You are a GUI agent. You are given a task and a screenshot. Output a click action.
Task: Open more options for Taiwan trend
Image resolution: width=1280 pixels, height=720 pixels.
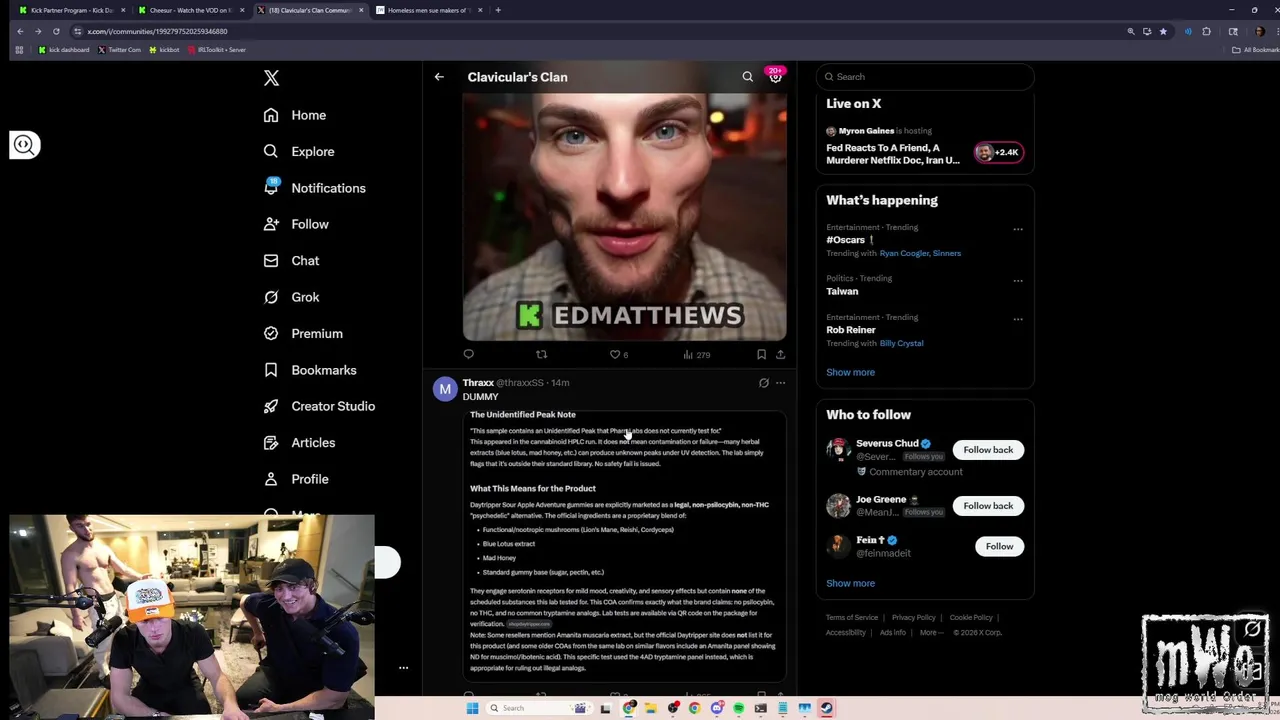[x=1018, y=280]
